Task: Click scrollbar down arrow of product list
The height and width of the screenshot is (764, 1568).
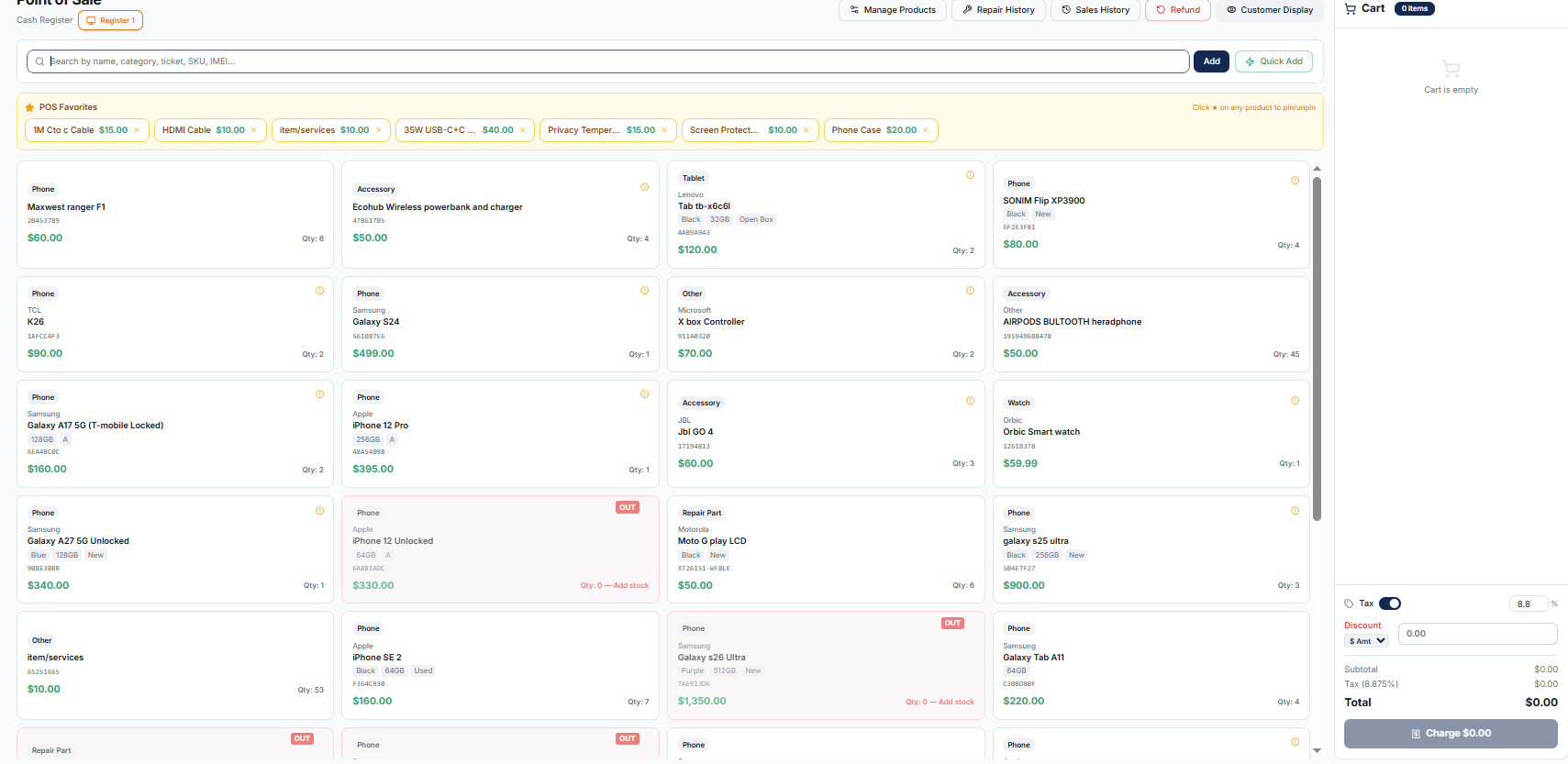Action: pos(1318,750)
